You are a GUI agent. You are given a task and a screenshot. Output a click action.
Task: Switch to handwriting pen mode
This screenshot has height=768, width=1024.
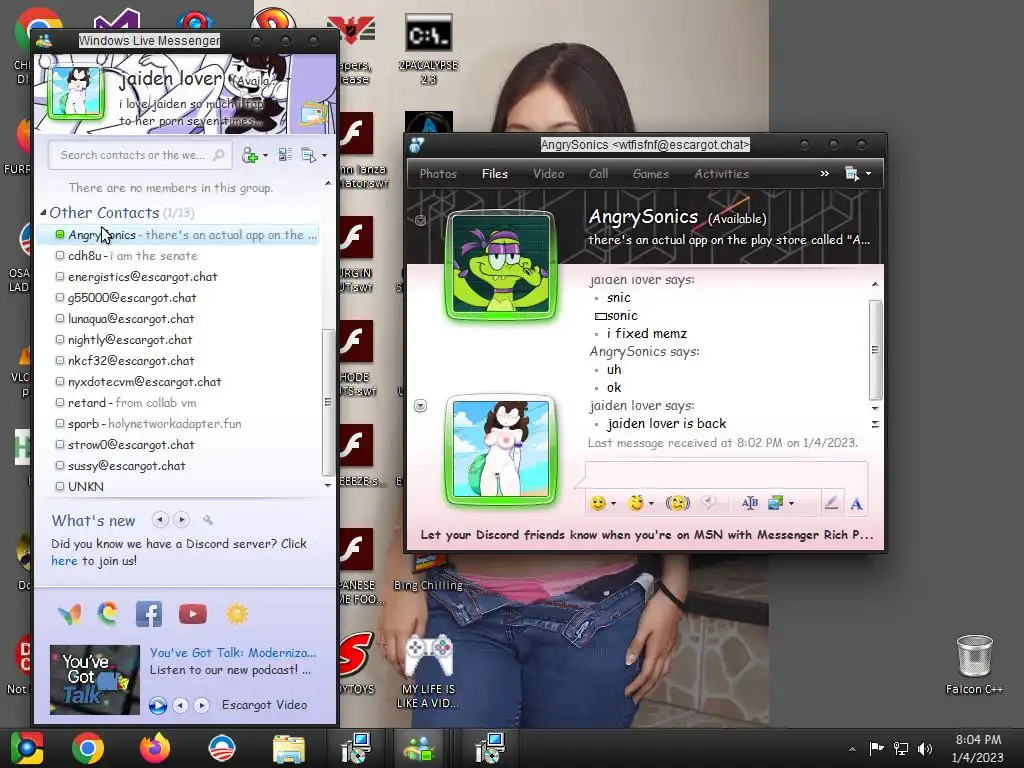pos(831,503)
